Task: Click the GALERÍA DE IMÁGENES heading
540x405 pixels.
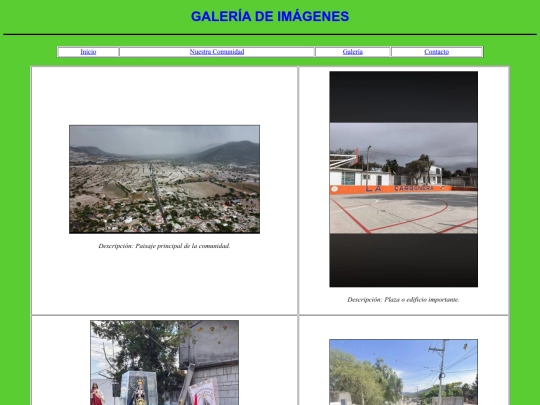Action: [x=270, y=16]
